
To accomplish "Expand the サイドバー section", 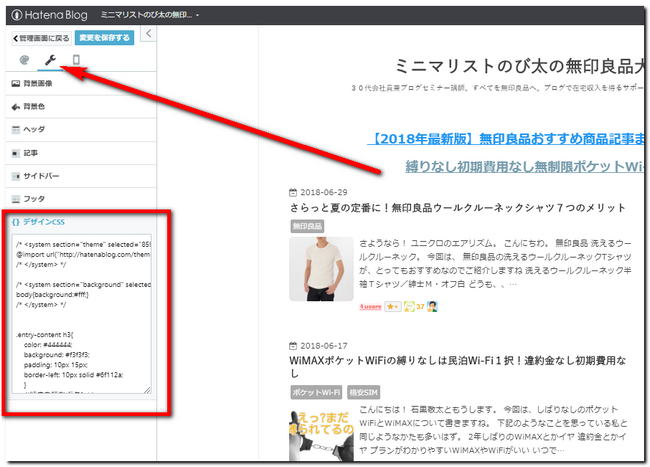I will (81, 176).
